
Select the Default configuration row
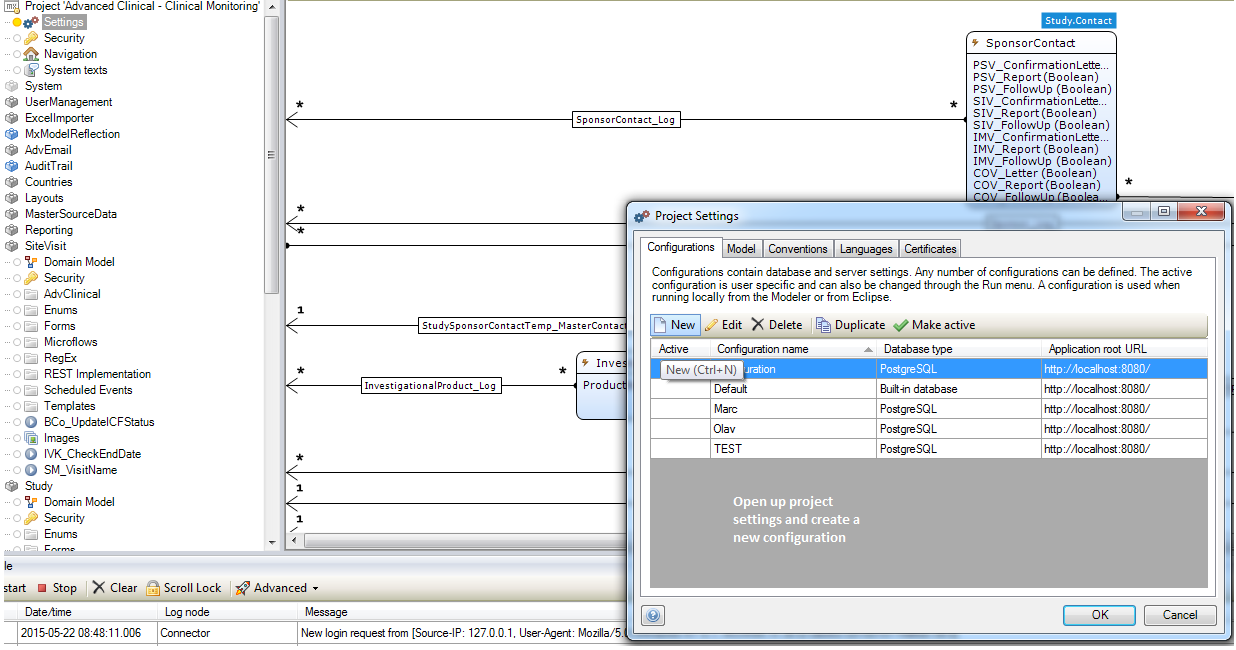coord(929,389)
